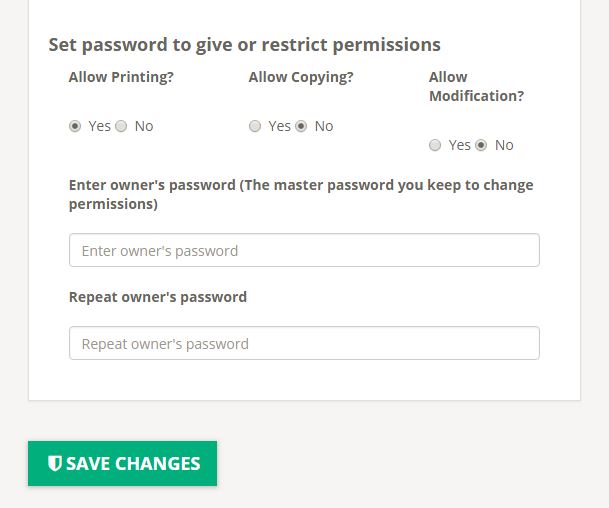Viewport: 609px width, 508px height.
Task: Click the shield icon on Save Changes
Action: (55, 463)
